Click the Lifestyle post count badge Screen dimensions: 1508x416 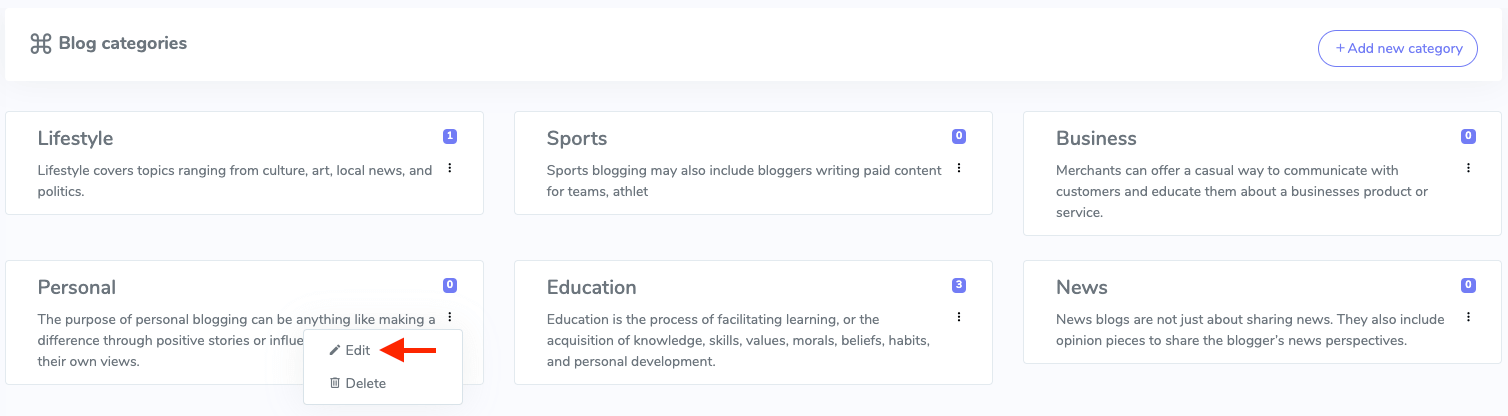[450, 136]
